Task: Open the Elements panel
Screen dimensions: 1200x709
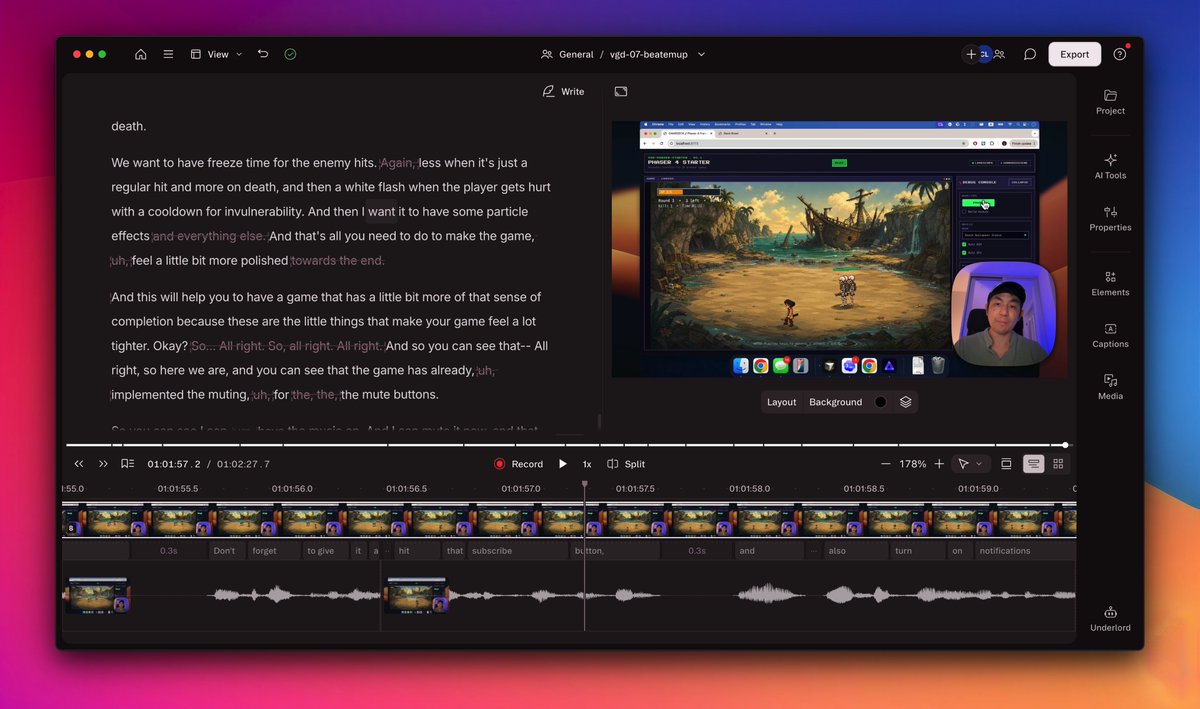Action: [x=1110, y=283]
